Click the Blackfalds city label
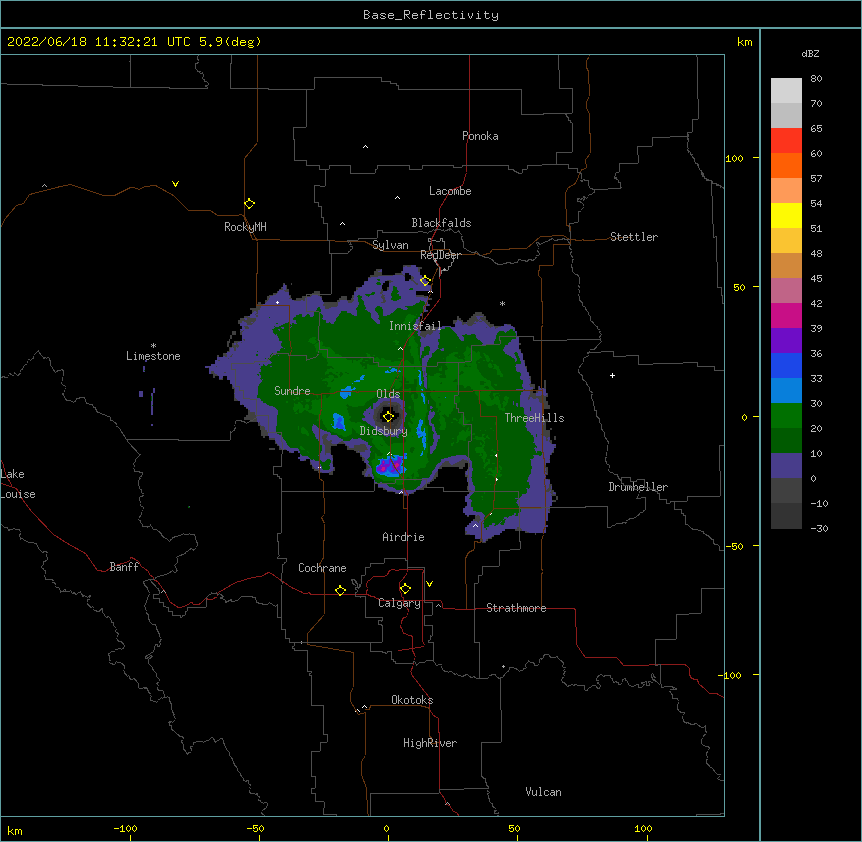 click(x=441, y=223)
